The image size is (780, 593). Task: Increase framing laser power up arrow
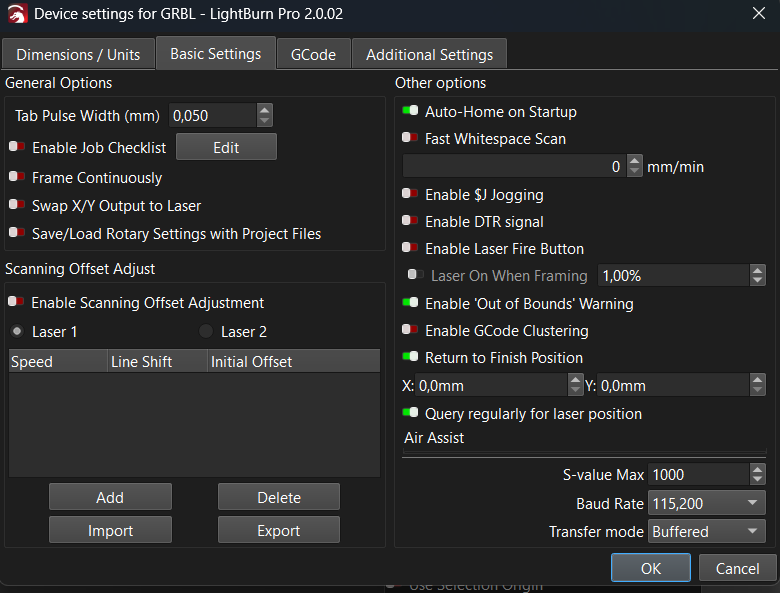(x=758, y=270)
